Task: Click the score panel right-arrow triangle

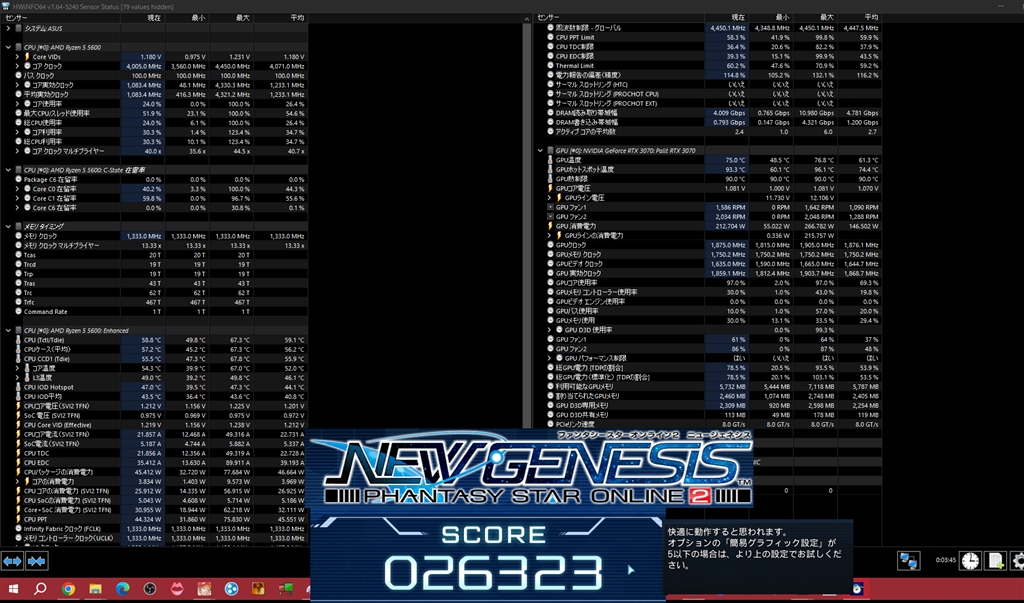Action: coord(631,570)
